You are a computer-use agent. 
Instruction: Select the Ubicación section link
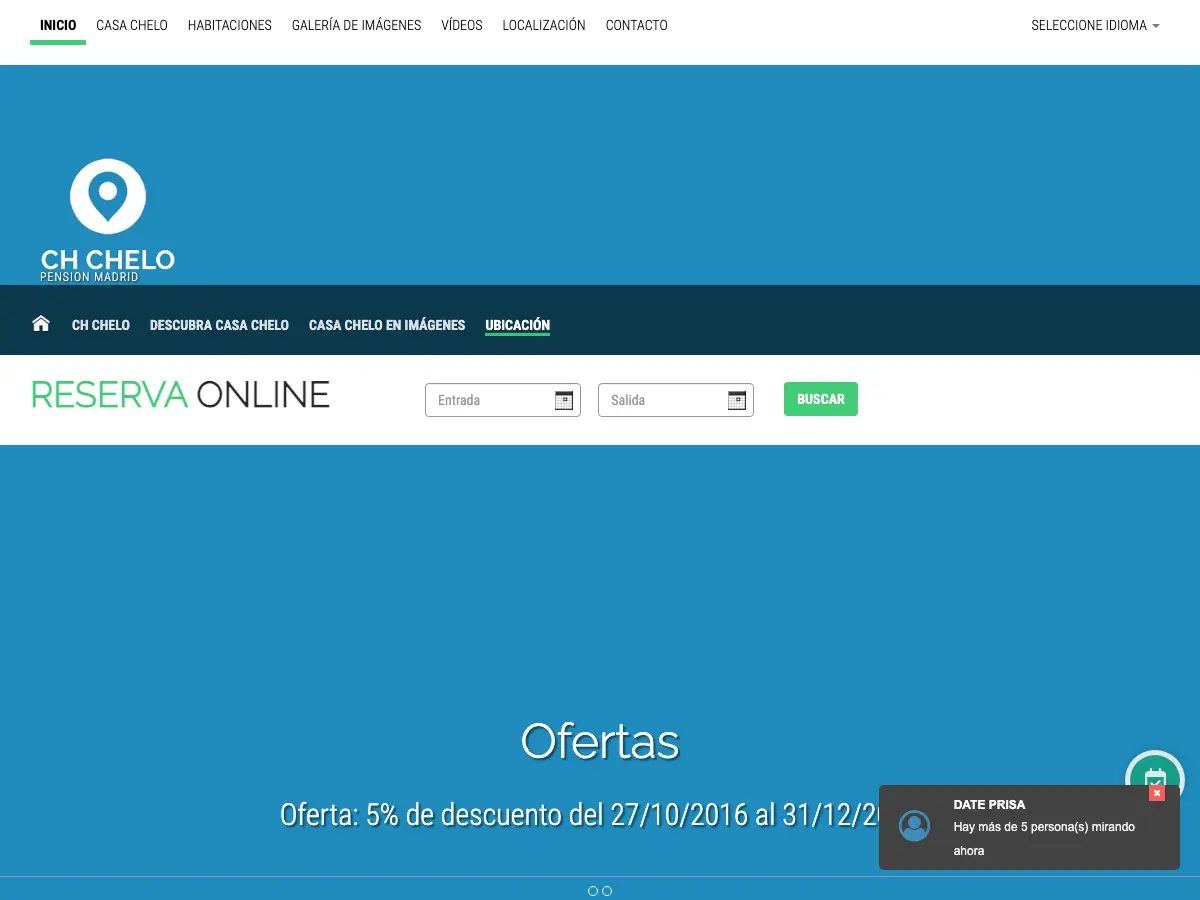pos(518,325)
